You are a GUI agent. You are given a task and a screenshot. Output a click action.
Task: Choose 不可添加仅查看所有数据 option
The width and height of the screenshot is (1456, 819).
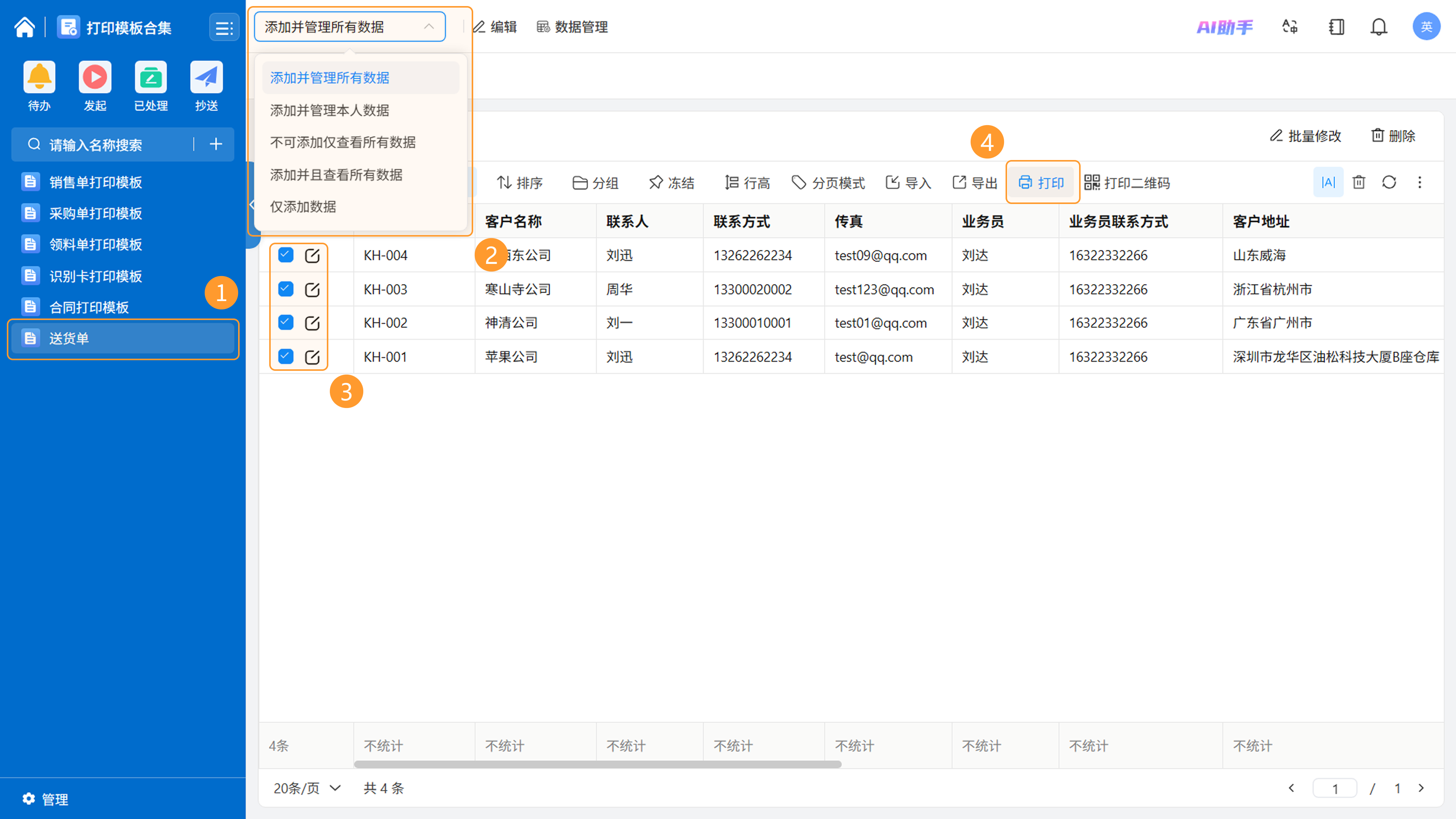pos(361,142)
